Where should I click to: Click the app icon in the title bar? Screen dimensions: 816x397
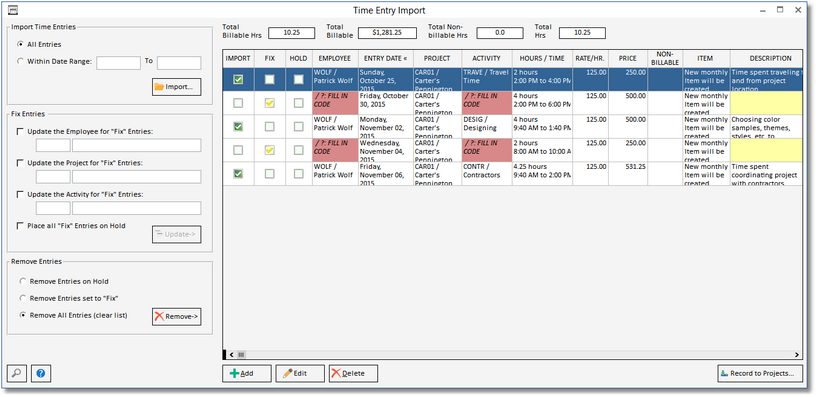coord(13,10)
